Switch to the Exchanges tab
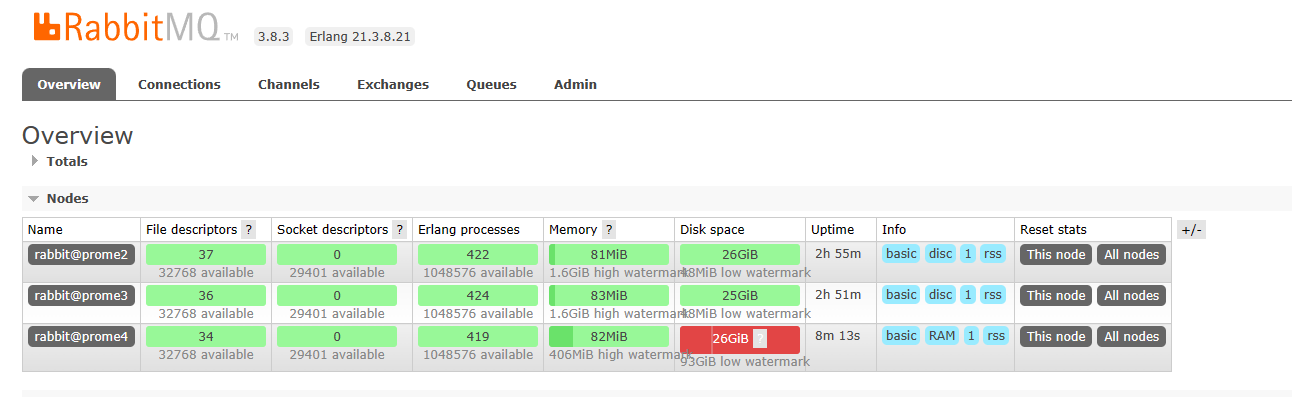The image size is (1292, 397). pyautogui.click(x=393, y=84)
